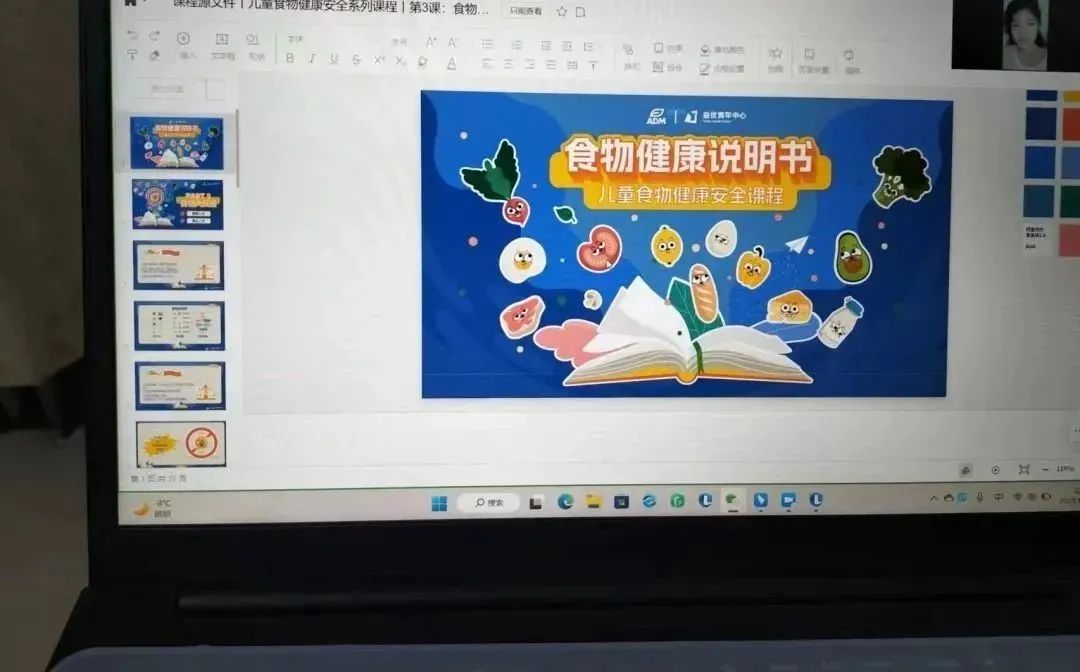Open the Windows Start menu

point(439,503)
